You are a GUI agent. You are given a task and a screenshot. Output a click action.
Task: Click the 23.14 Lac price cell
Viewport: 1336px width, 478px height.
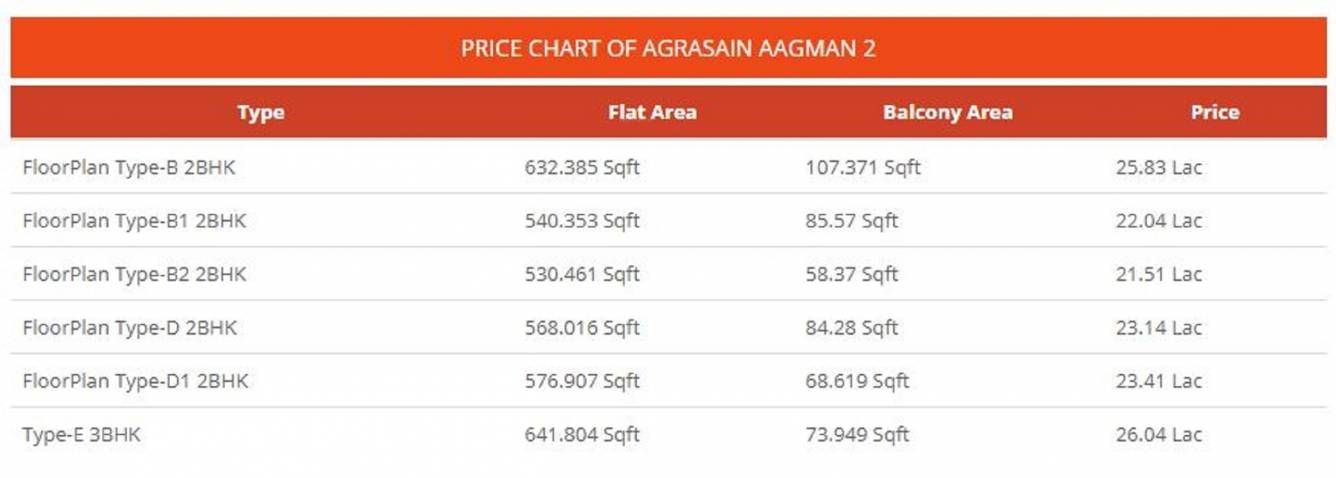click(1159, 328)
